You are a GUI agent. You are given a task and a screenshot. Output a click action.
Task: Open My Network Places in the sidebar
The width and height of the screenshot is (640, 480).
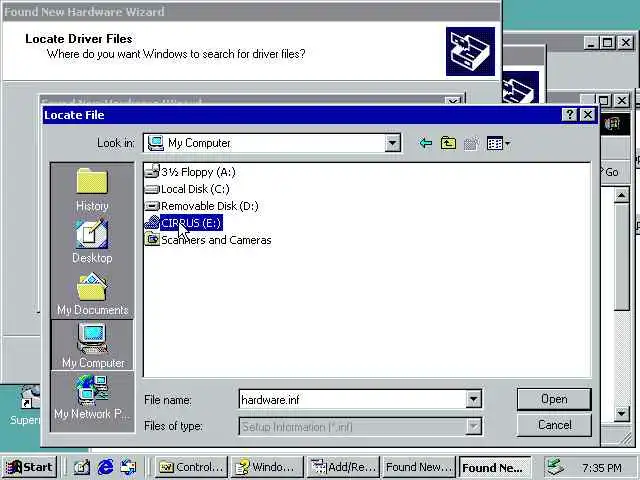pyautogui.click(x=92, y=398)
